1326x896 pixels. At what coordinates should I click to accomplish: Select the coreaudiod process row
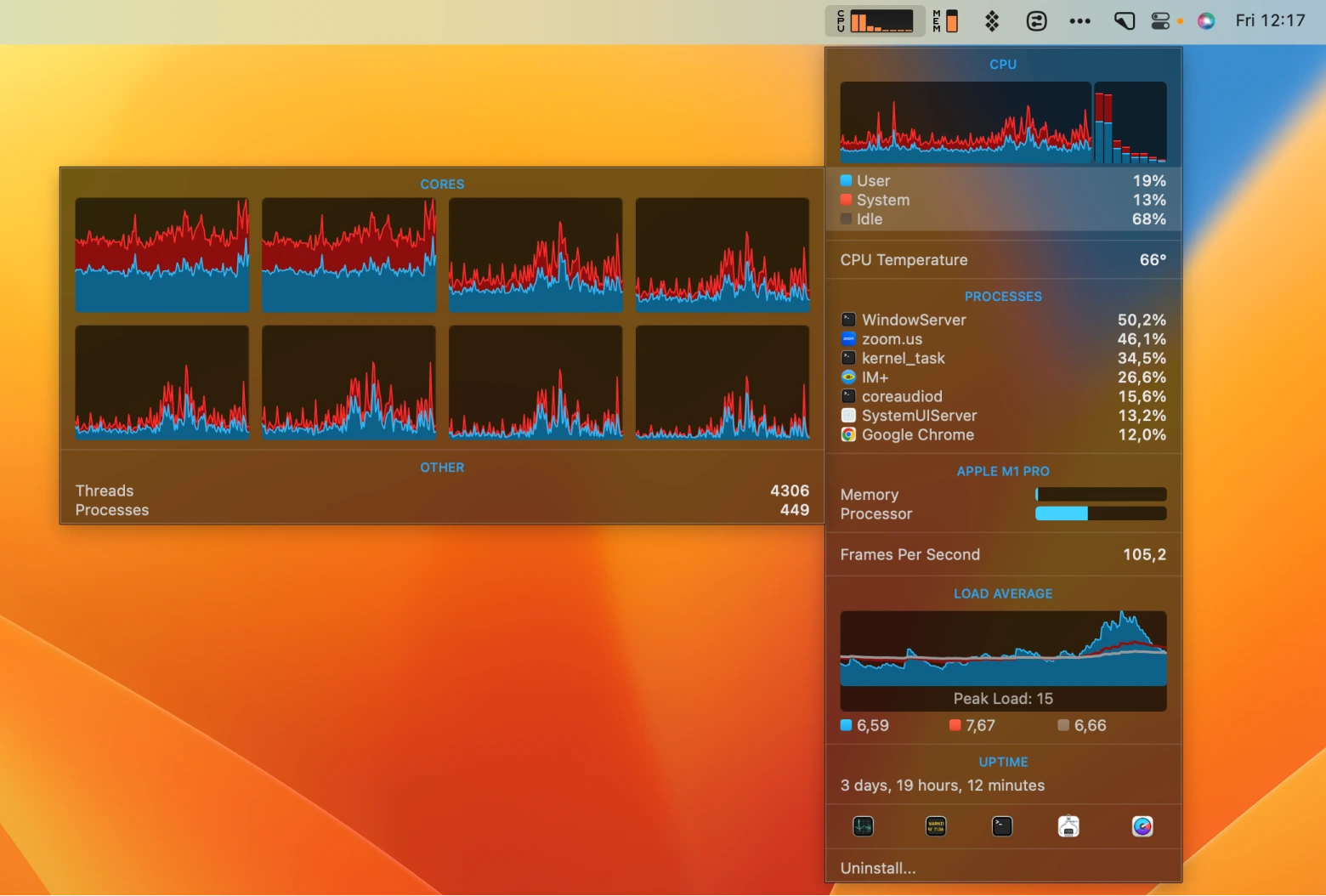1003,396
